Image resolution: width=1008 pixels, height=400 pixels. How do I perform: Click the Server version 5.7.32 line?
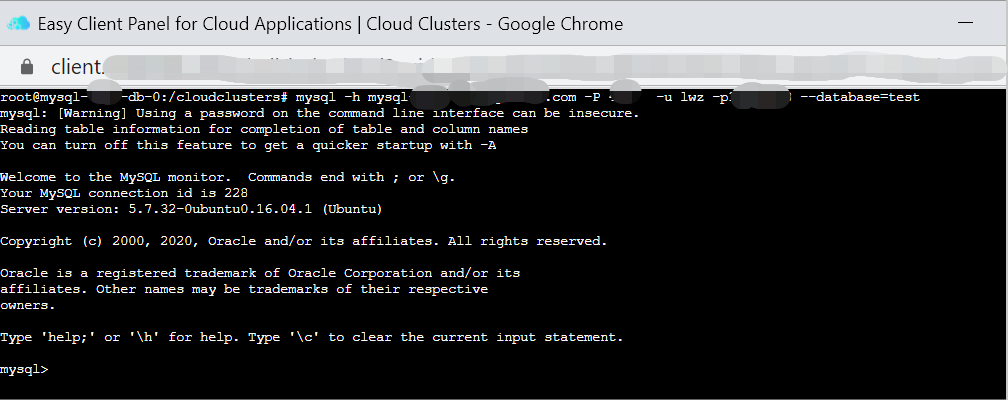pos(191,209)
